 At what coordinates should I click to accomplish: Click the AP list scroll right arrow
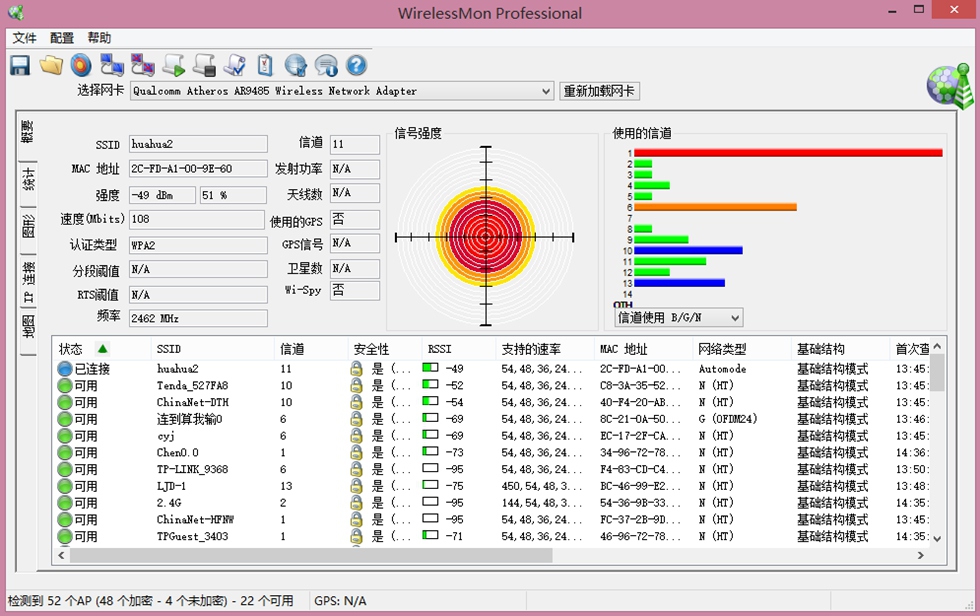921,555
